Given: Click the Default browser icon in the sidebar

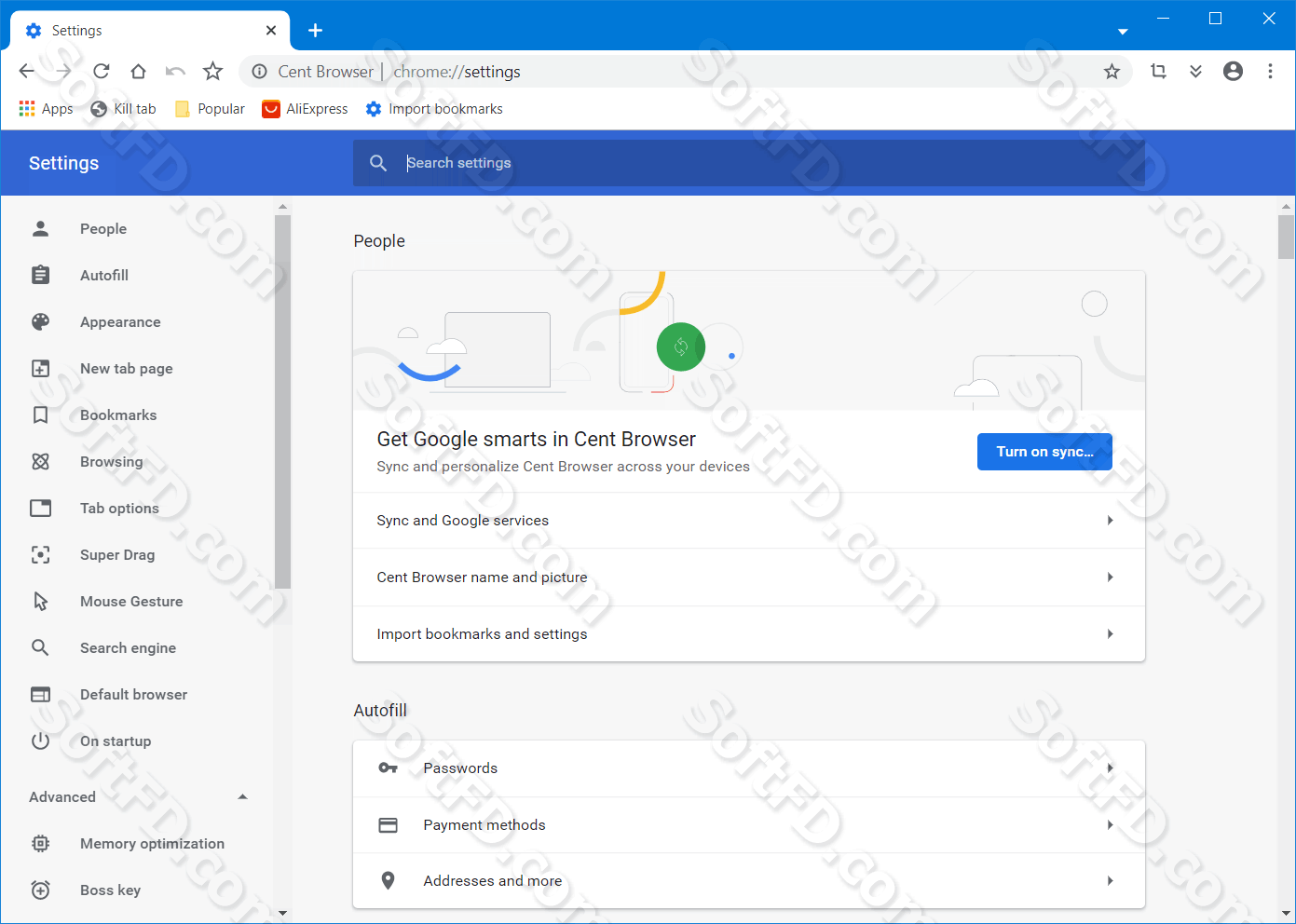Looking at the screenshot, I should [x=41, y=695].
